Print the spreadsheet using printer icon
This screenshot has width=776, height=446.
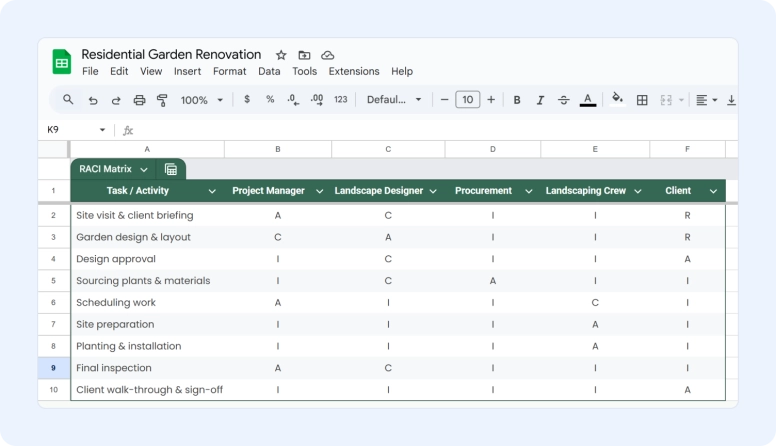pyautogui.click(x=139, y=100)
